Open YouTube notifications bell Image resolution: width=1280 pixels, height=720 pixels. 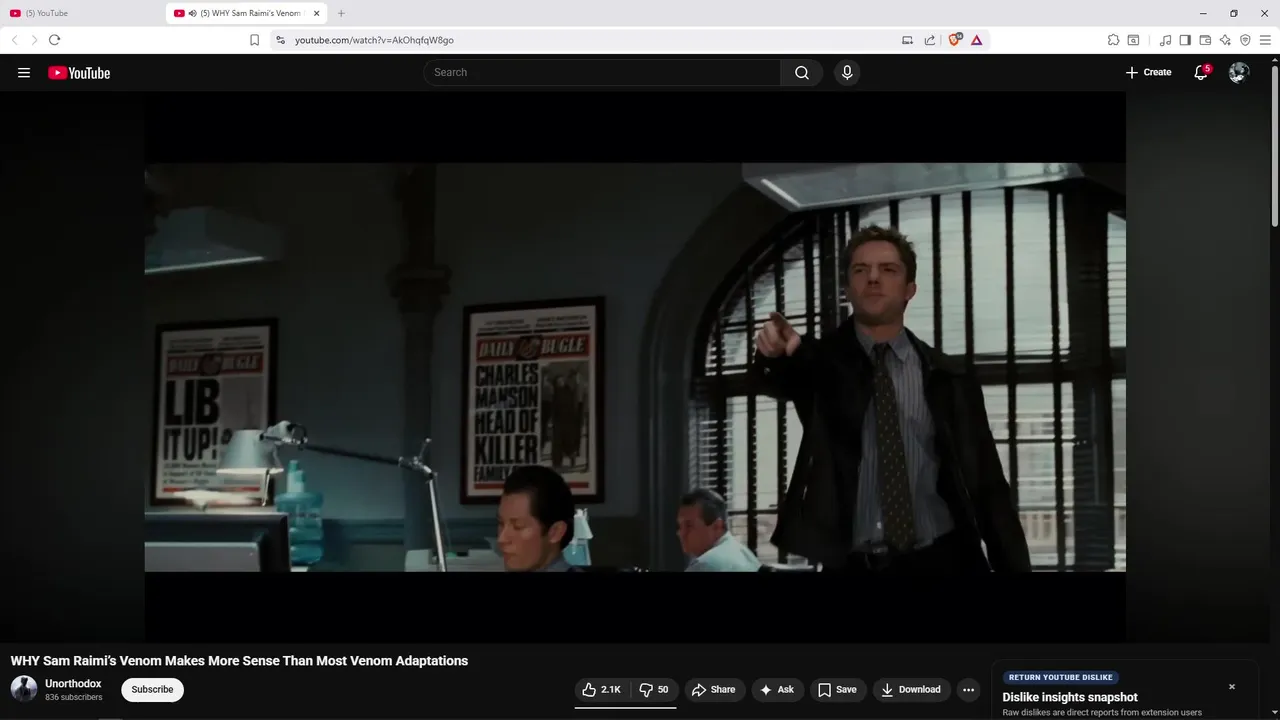(1201, 72)
